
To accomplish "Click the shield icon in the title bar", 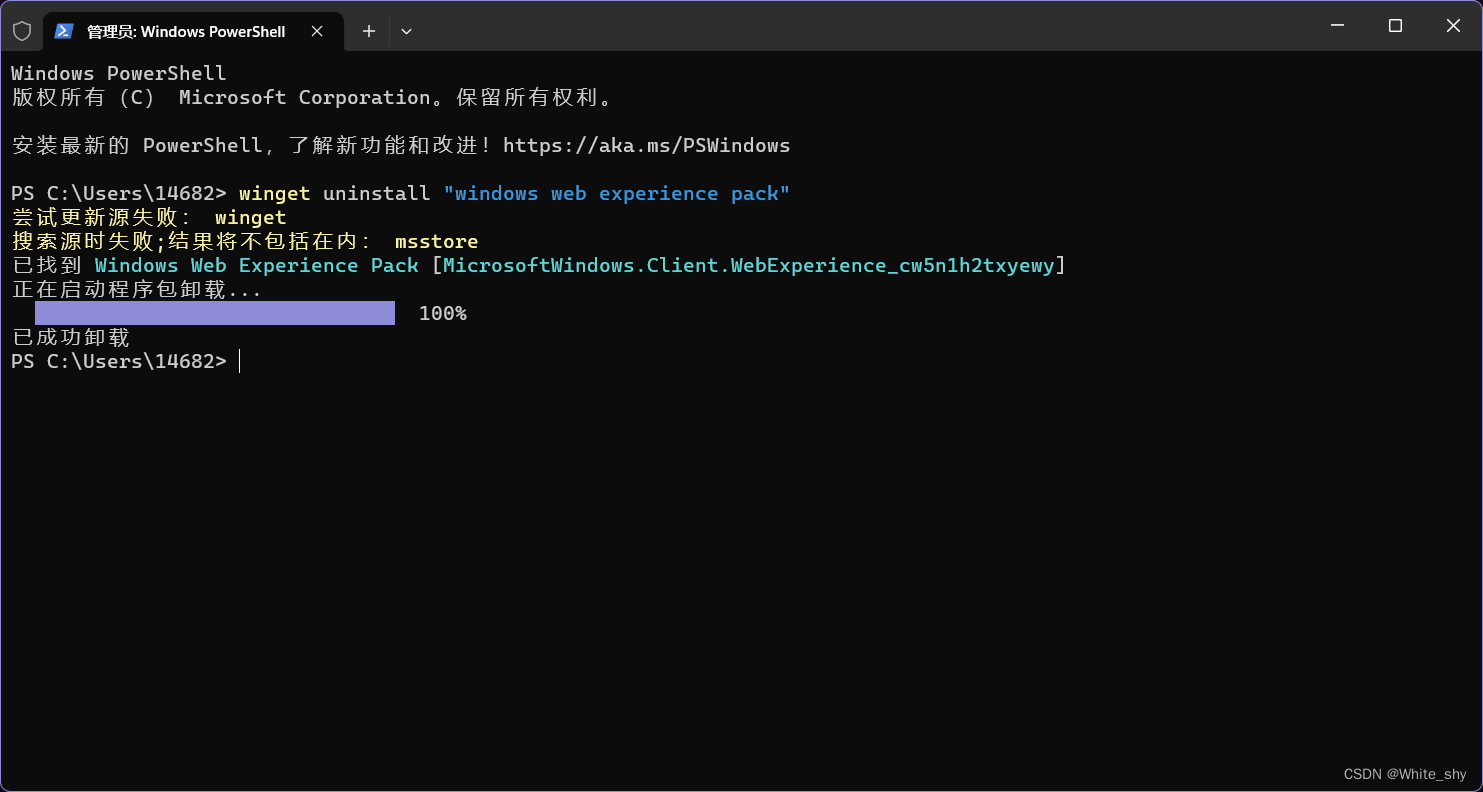I will pos(22,30).
